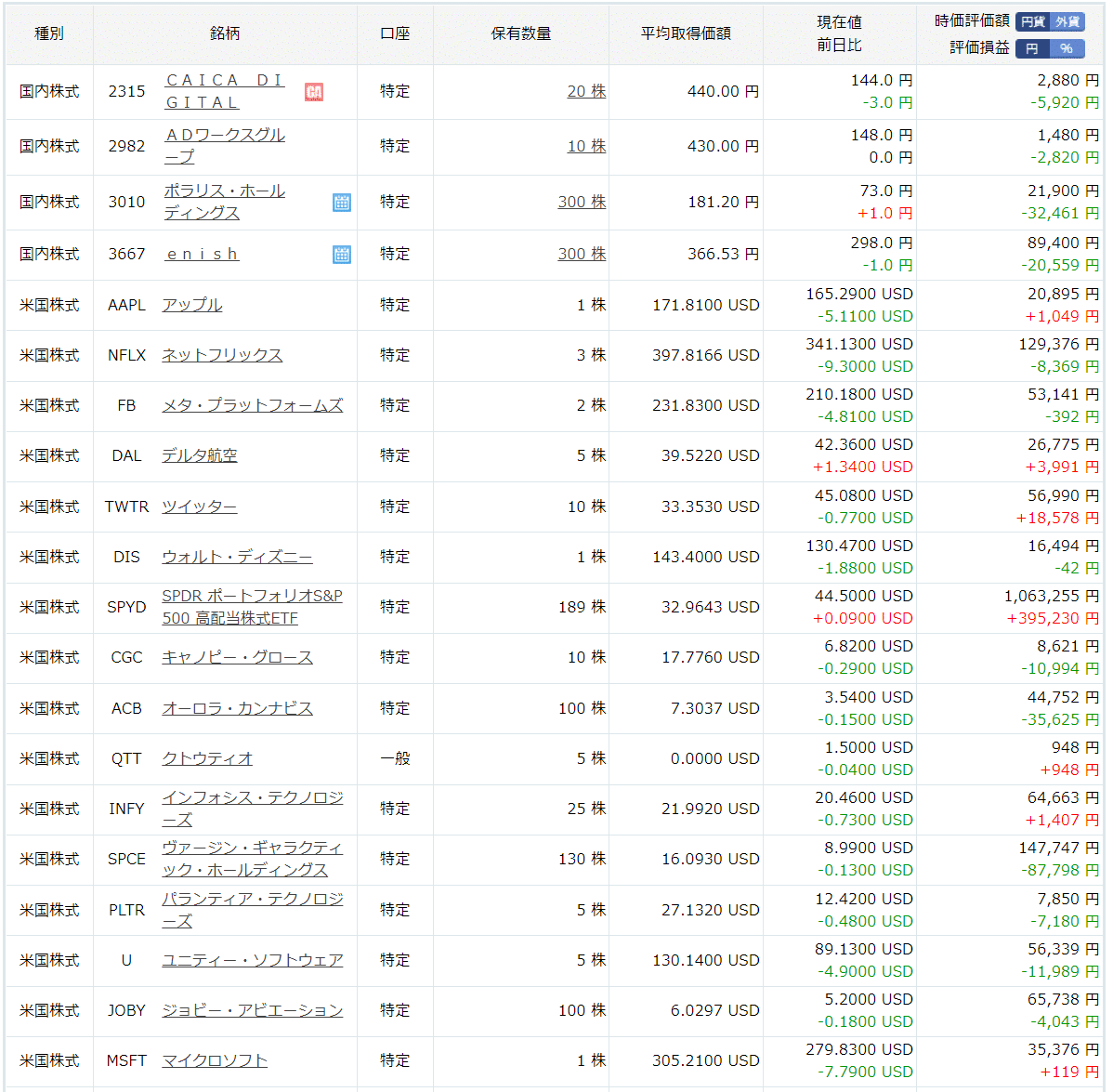Open メタ・プラットフォームズ stock page
This screenshot has height=1092, width=1113.
click(x=252, y=405)
